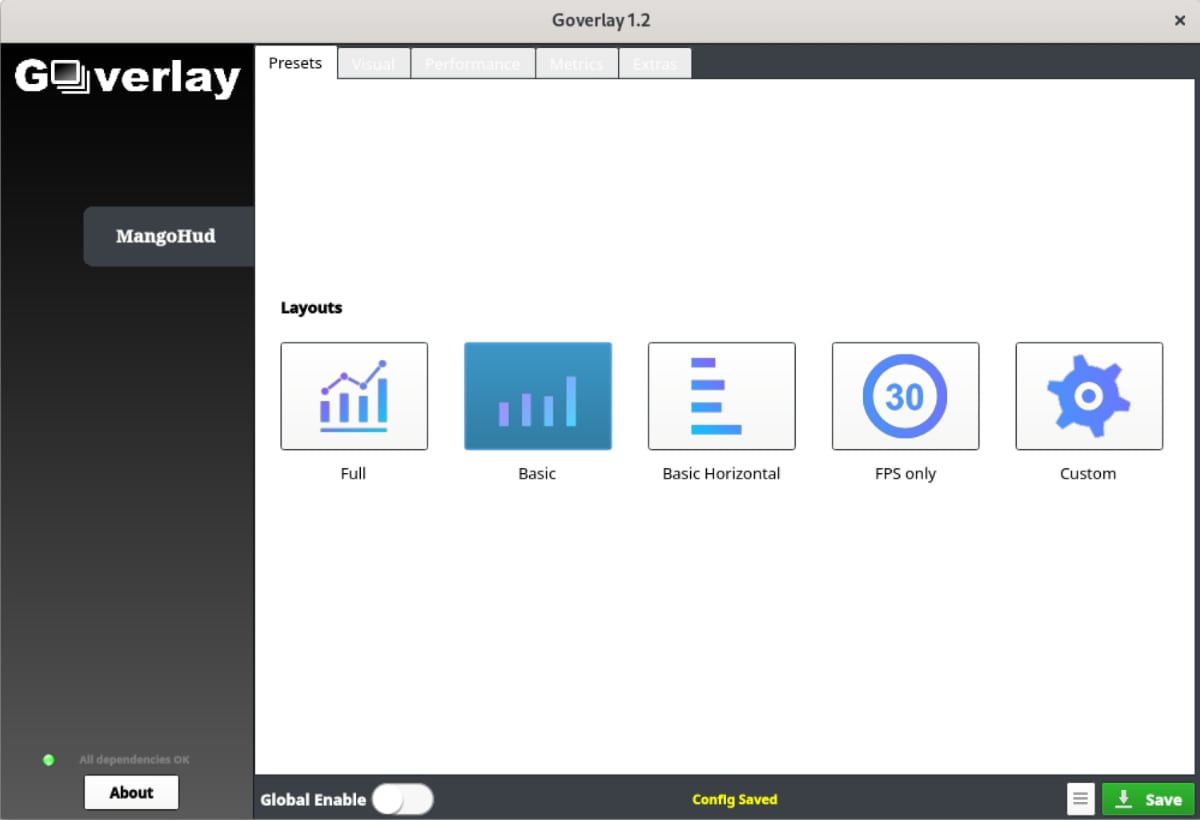Select the Full layout preset icon

(354, 396)
